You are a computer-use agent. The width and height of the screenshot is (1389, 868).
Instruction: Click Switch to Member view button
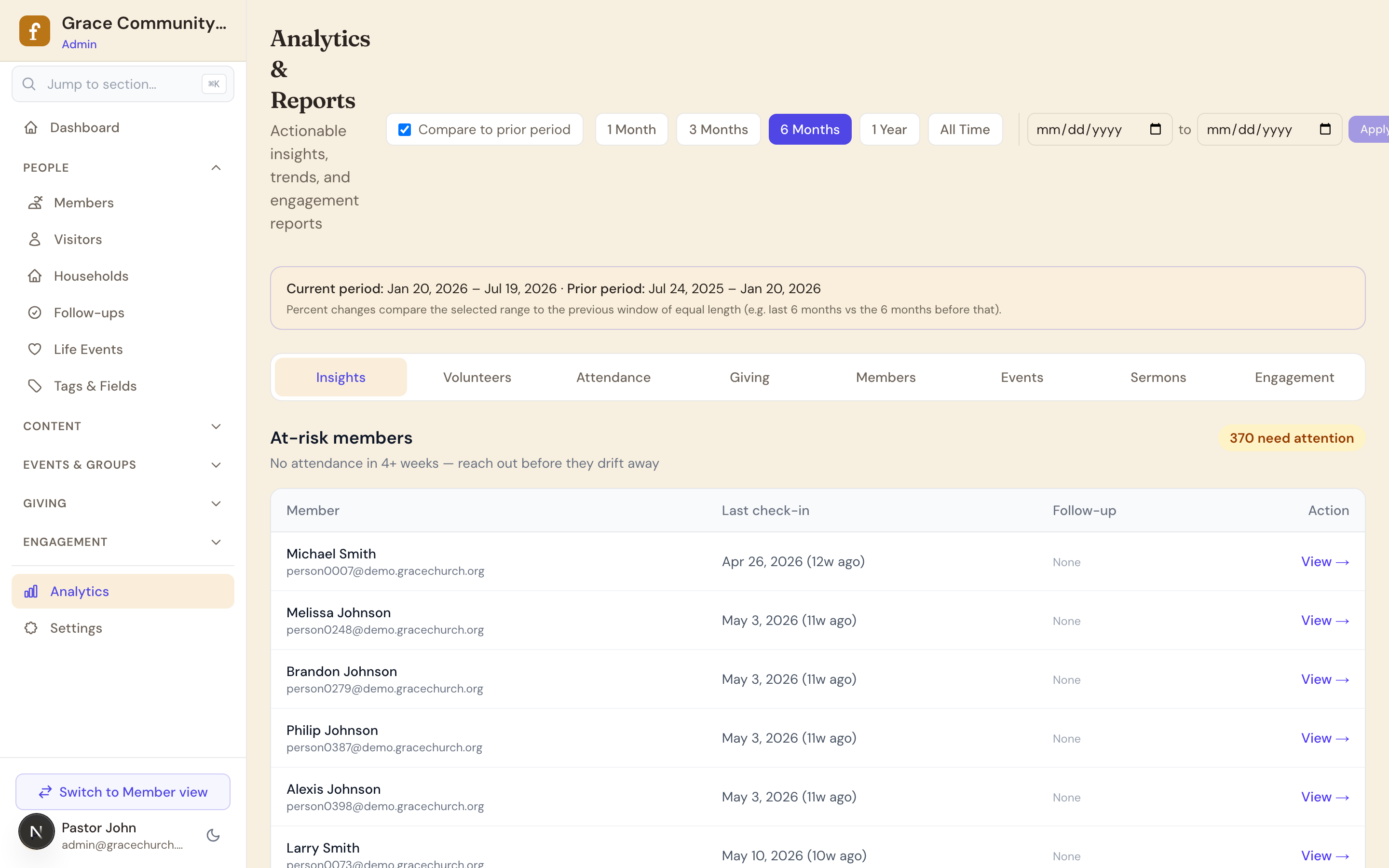pyautogui.click(x=123, y=792)
